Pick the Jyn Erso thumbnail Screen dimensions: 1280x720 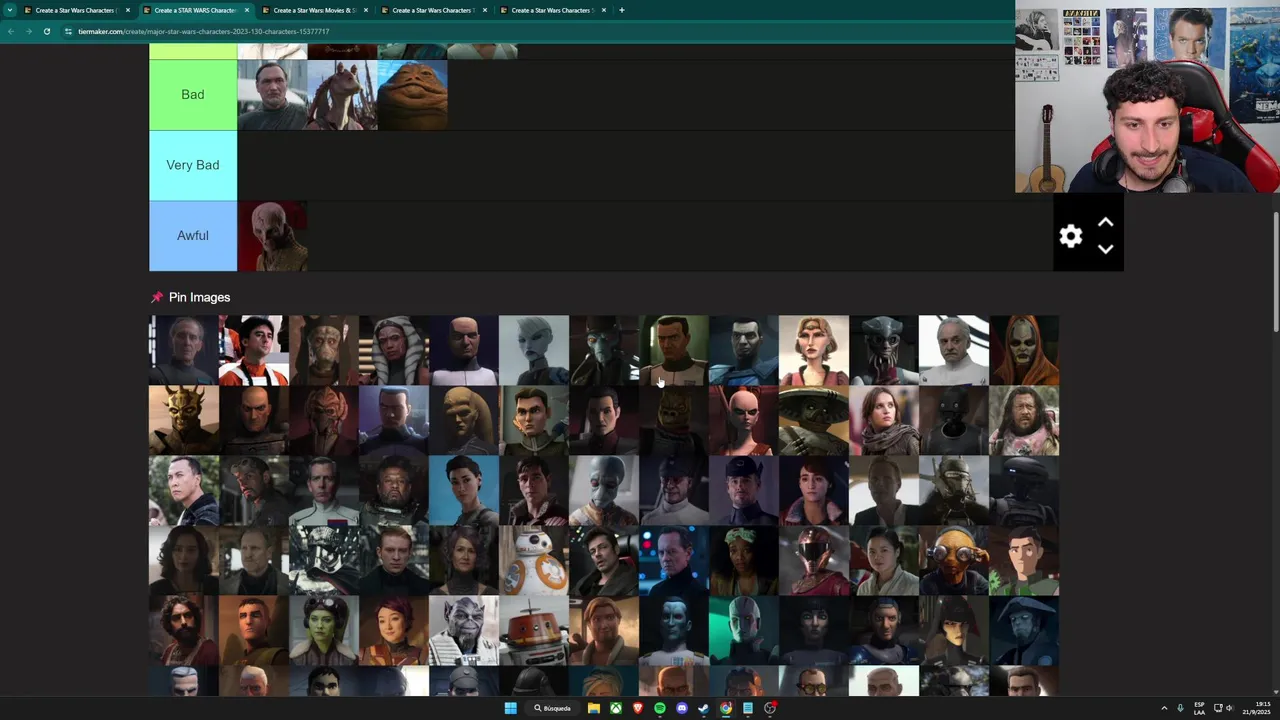[884, 420]
